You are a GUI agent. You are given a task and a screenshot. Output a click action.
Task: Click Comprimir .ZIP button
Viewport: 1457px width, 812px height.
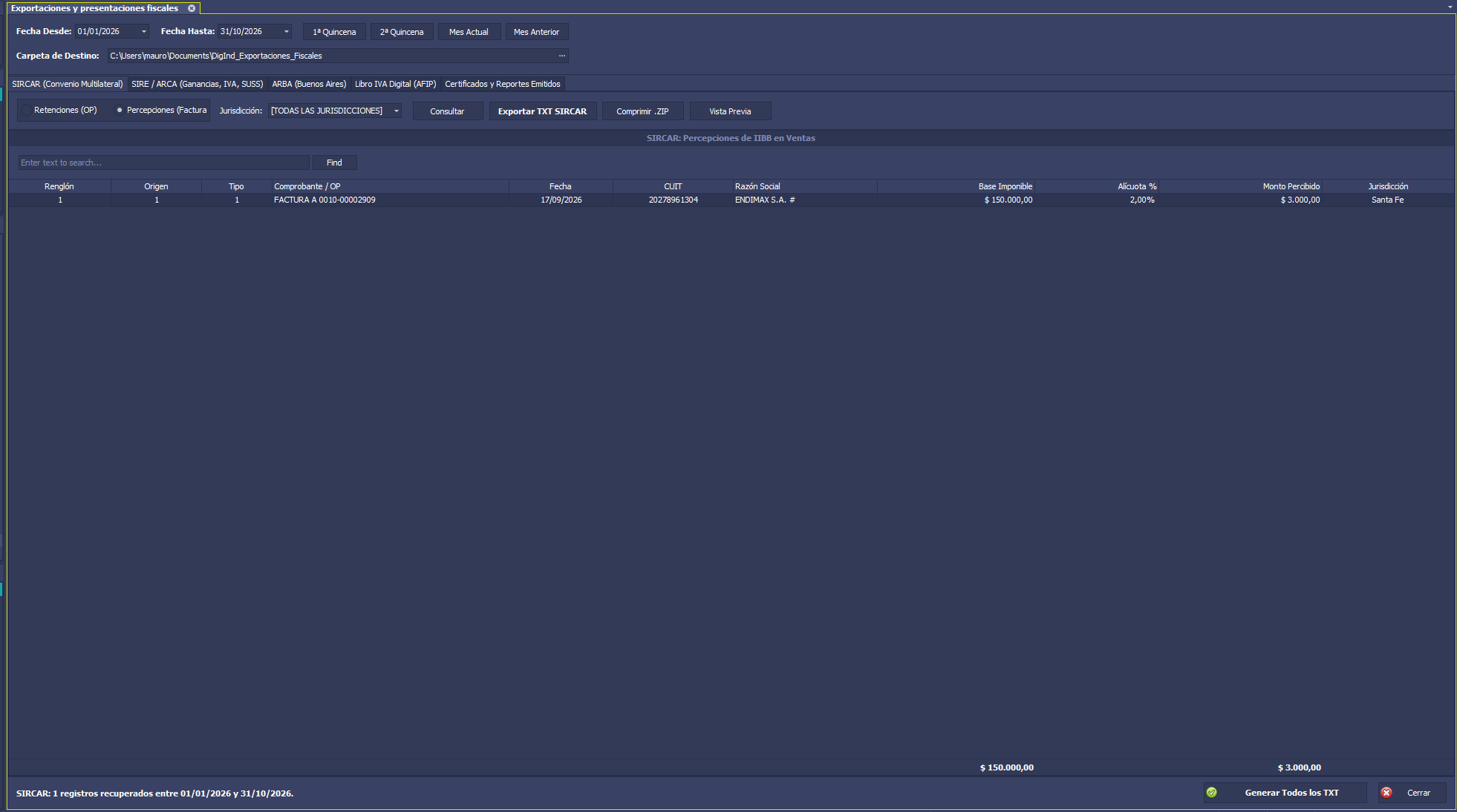(x=643, y=111)
